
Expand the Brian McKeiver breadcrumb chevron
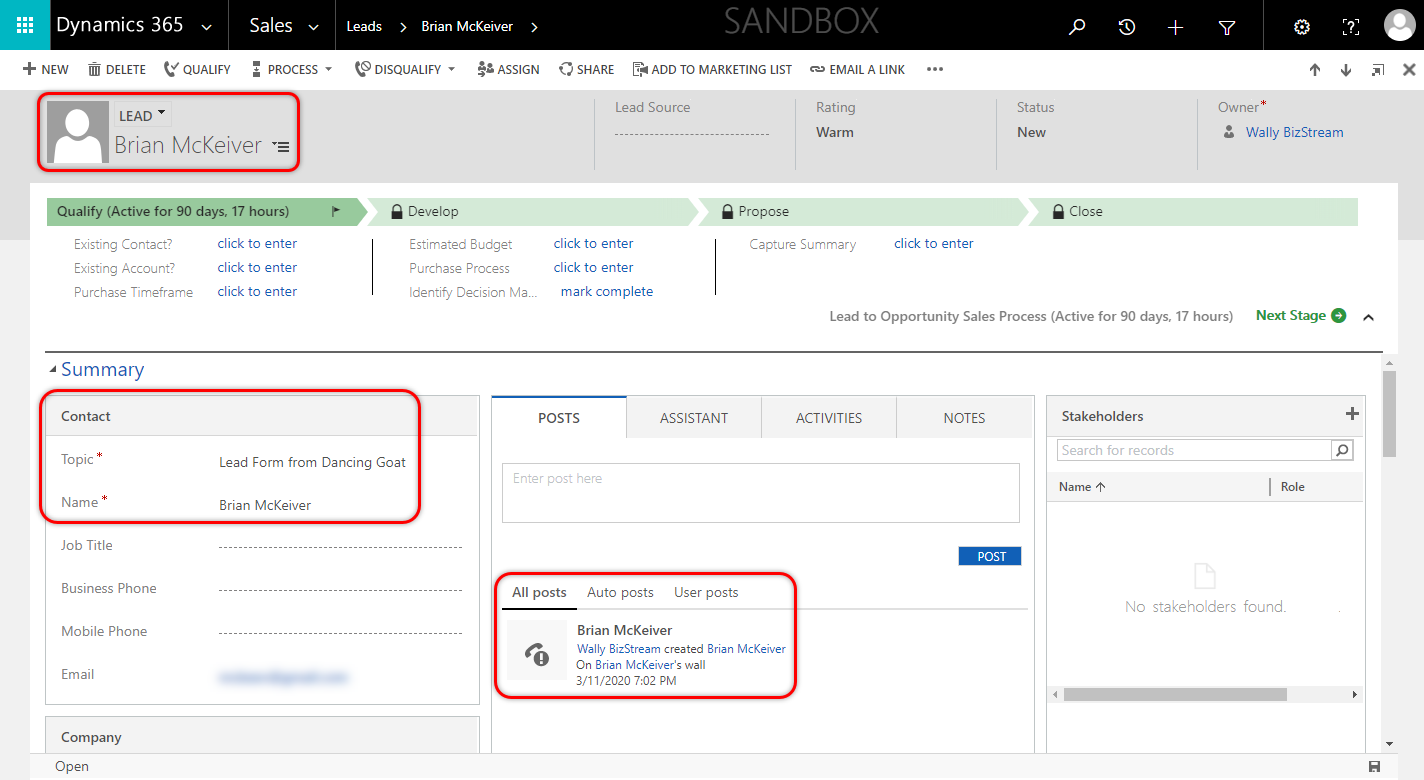[535, 27]
